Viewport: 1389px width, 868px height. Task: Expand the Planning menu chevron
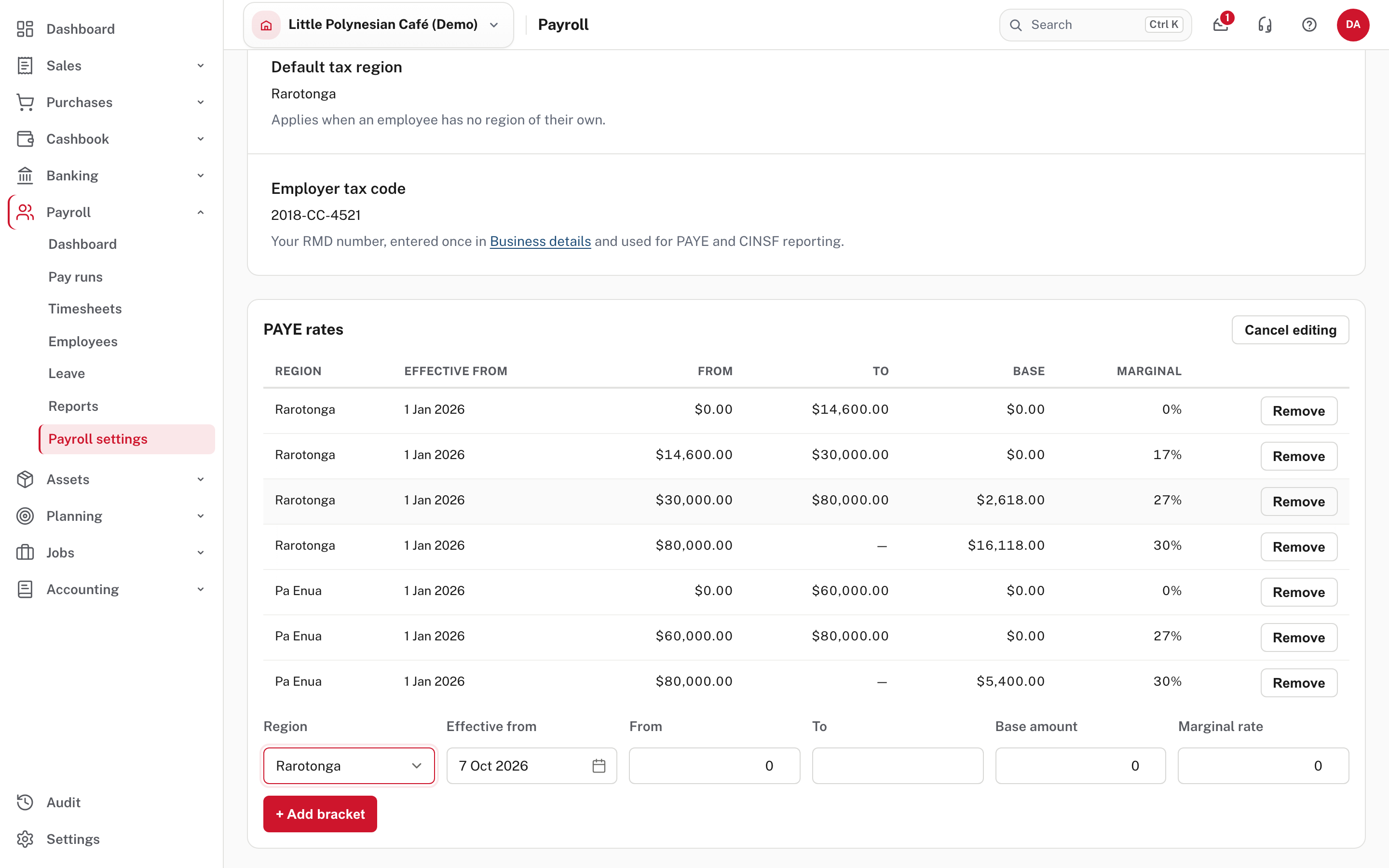tap(200, 516)
